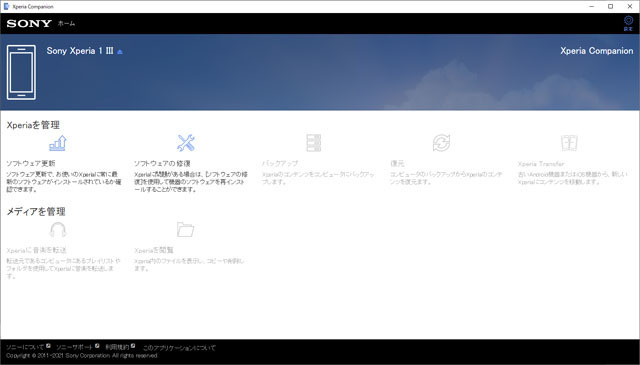This screenshot has width=640, height=365.
Task: Click the Xperia Companion title bar icon
Action: (6, 6)
